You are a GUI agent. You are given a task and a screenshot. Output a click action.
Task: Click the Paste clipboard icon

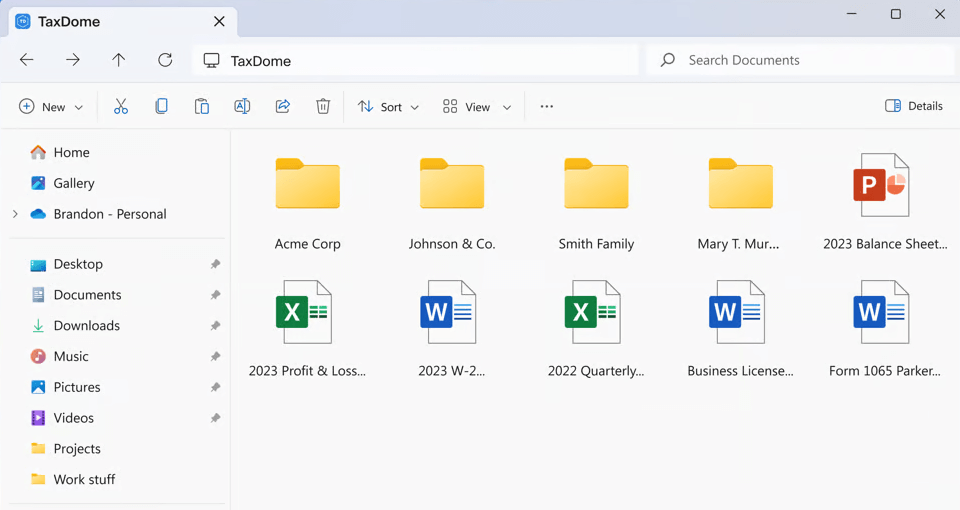(x=202, y=107)
